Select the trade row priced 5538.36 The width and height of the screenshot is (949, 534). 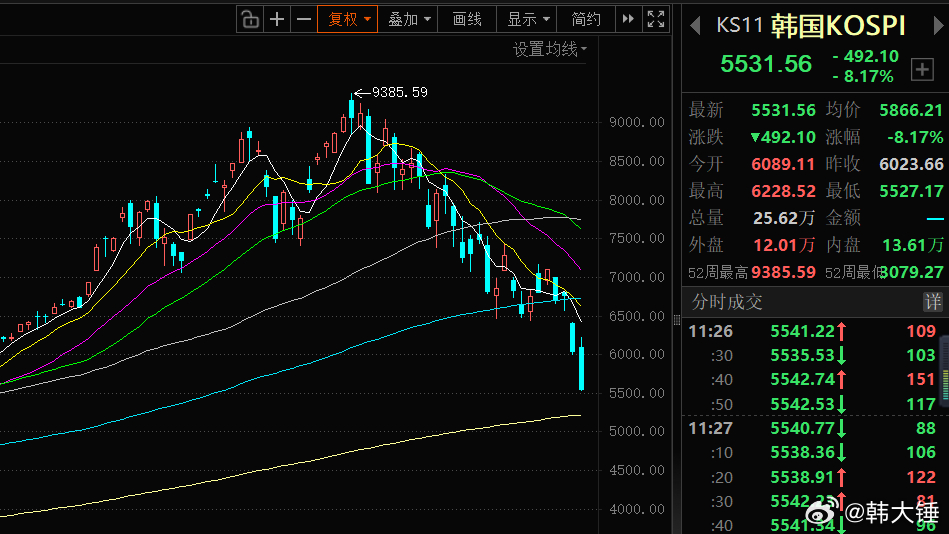click(x=812, y=453)
